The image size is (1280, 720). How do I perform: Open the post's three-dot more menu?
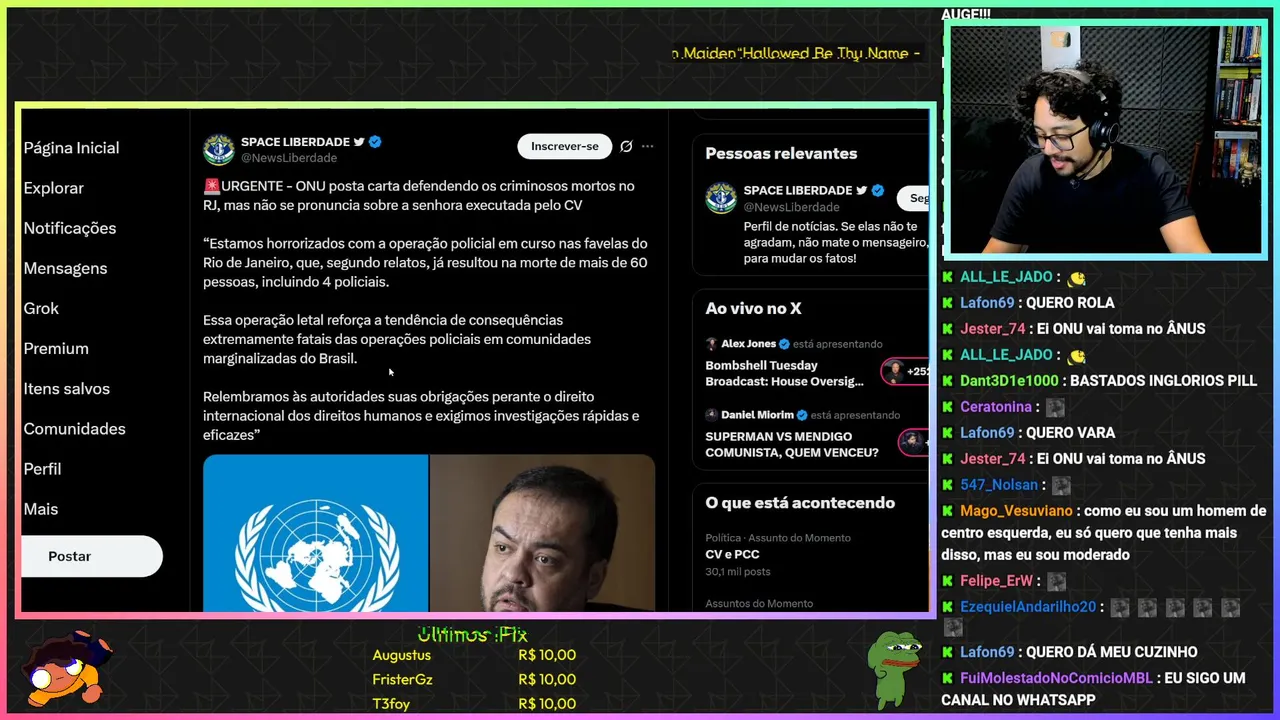(647, 146)
